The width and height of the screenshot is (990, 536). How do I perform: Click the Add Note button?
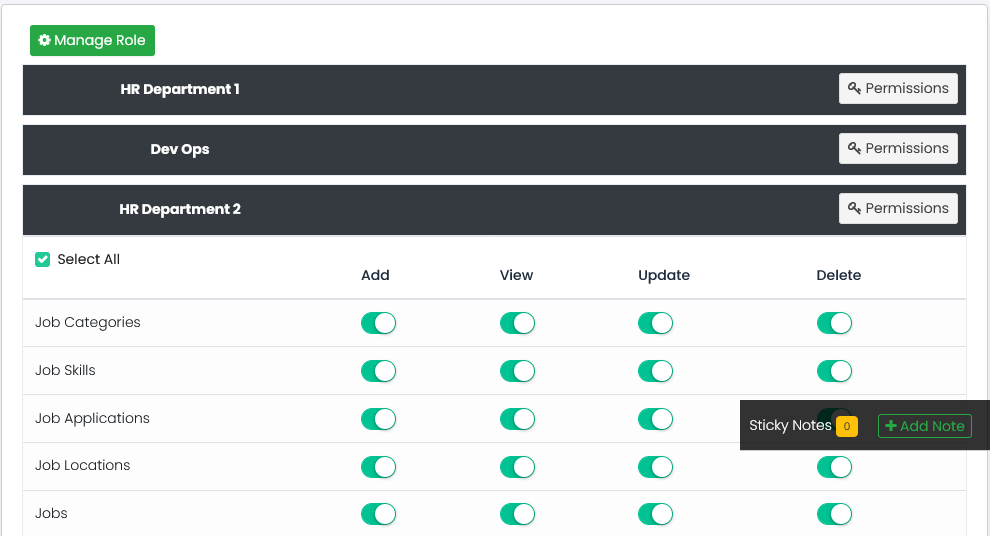(x=924, y=426)
